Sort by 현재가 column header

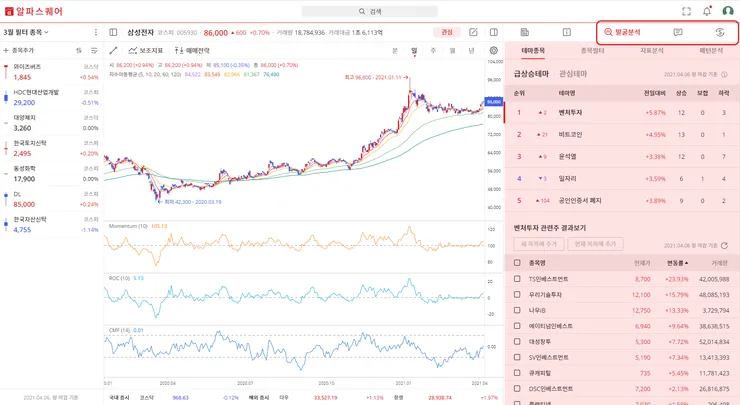pos(642,263)
